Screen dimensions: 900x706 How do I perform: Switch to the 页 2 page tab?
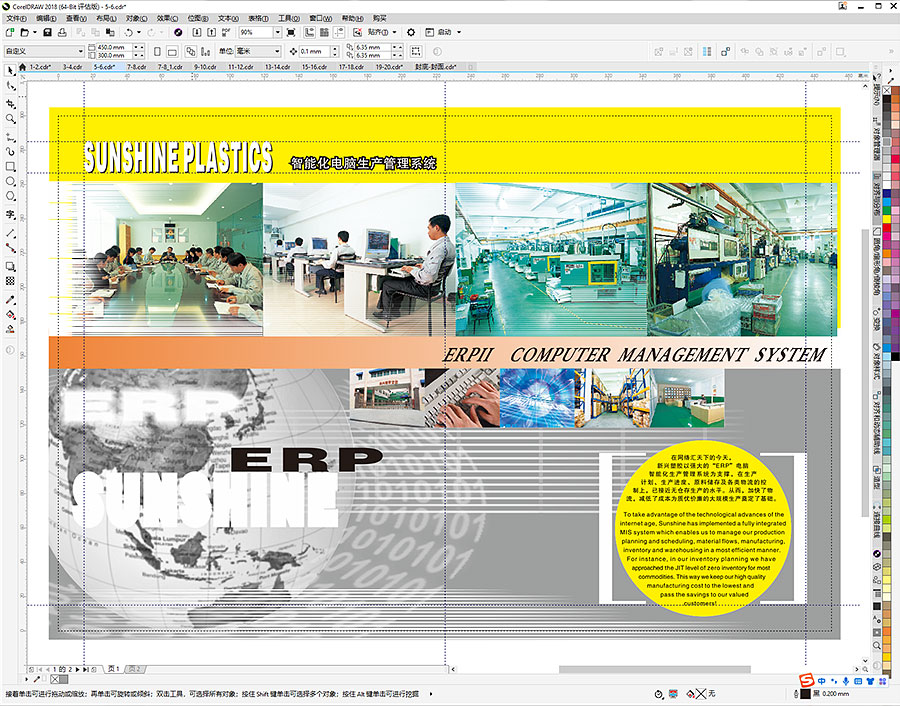pyautogui.click(x=135, y=668)
